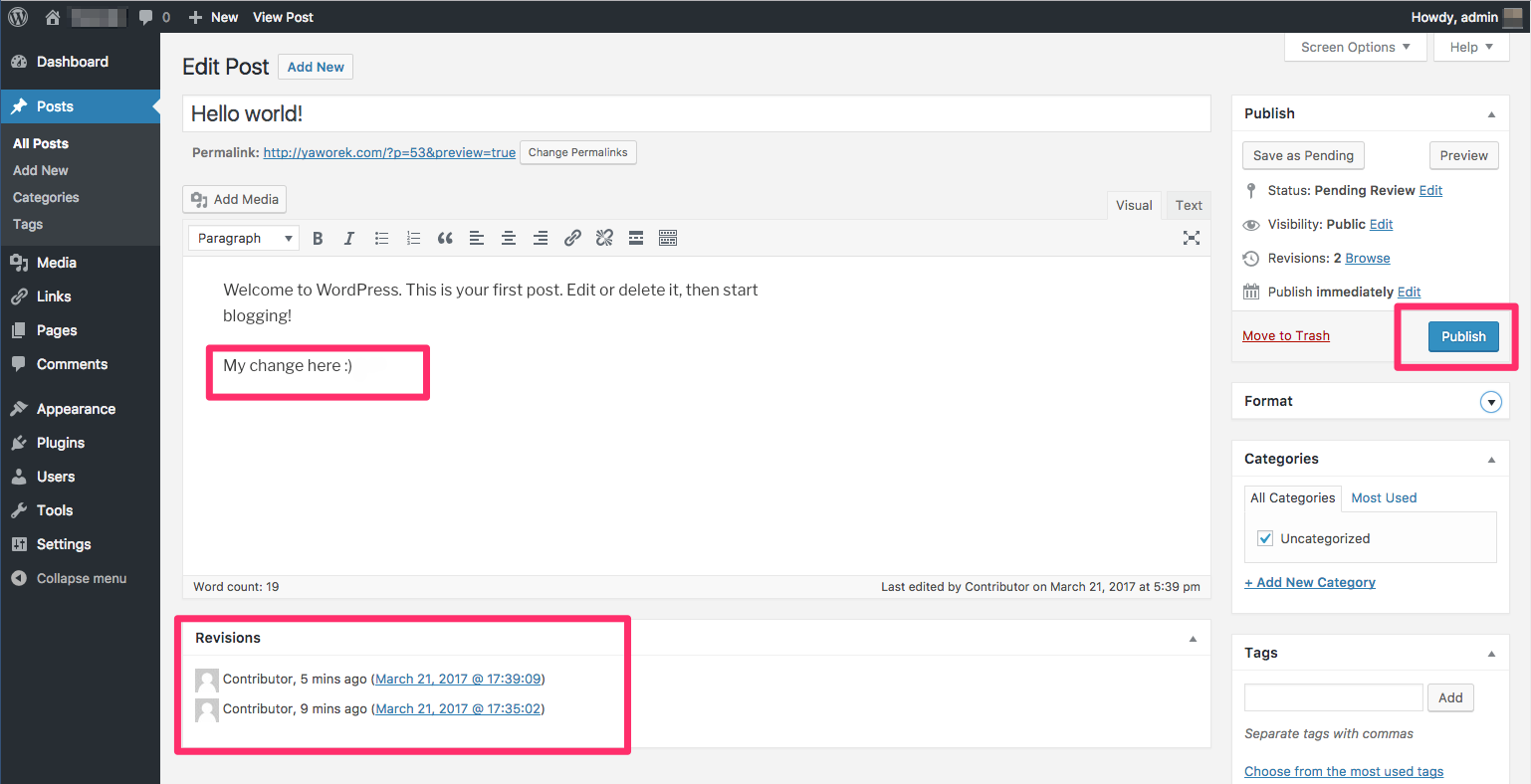The image size is (1531, 784).
Task: Click the remove link icon
Action: (604, 238)
